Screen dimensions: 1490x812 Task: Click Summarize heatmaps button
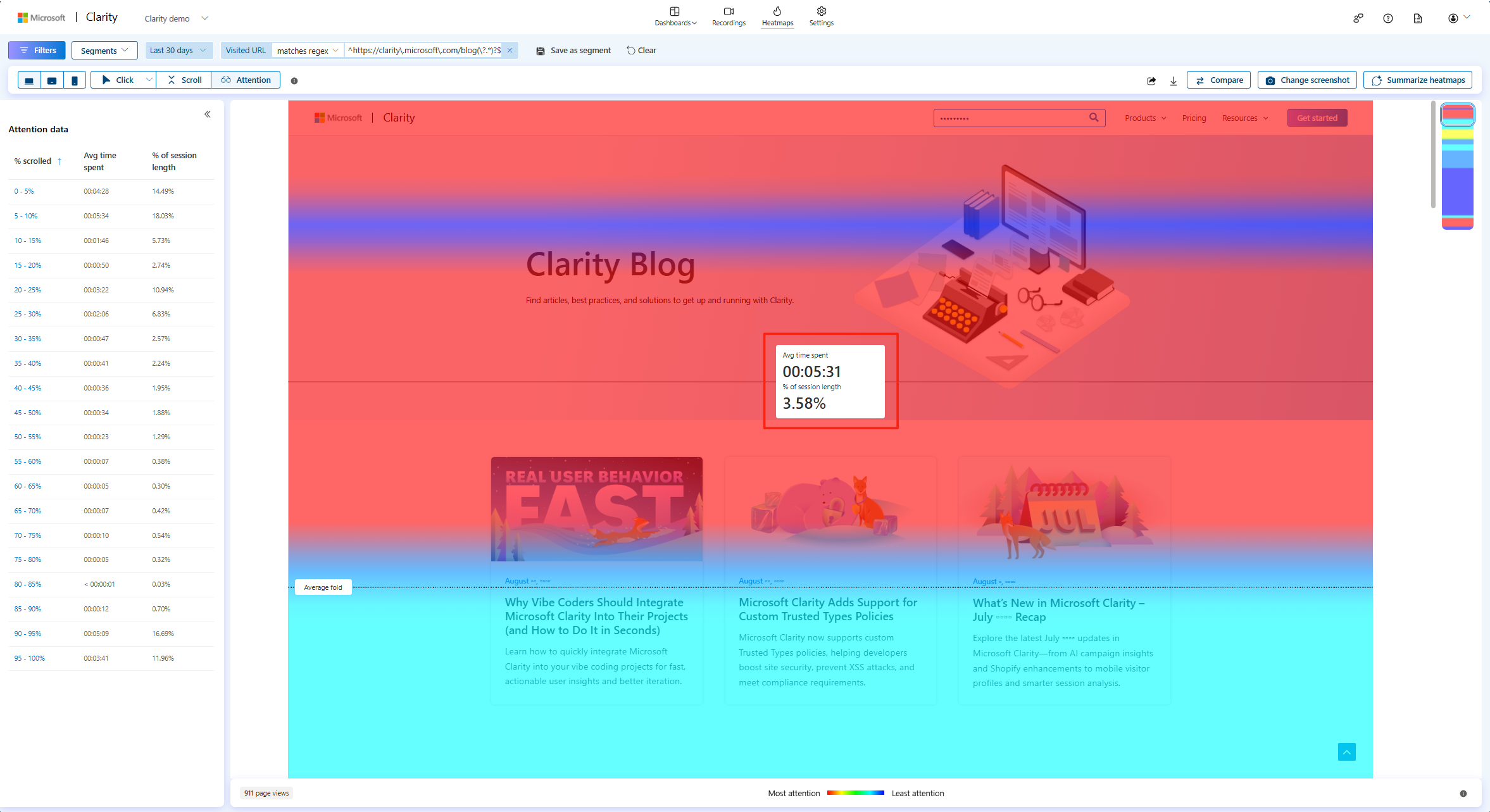[x=1418, y=80]
